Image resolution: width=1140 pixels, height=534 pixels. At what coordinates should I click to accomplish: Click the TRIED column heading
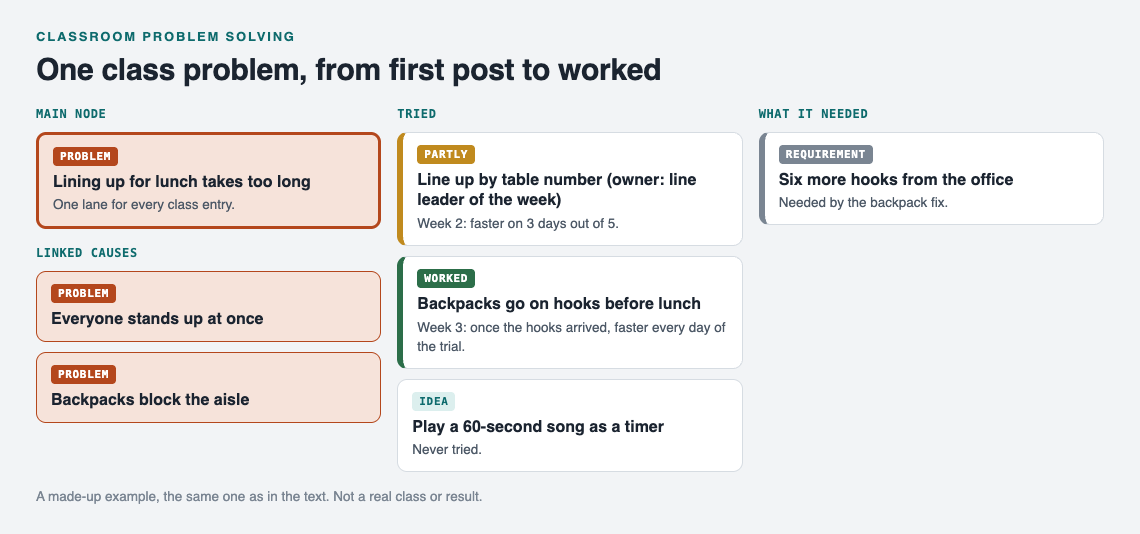417,113
